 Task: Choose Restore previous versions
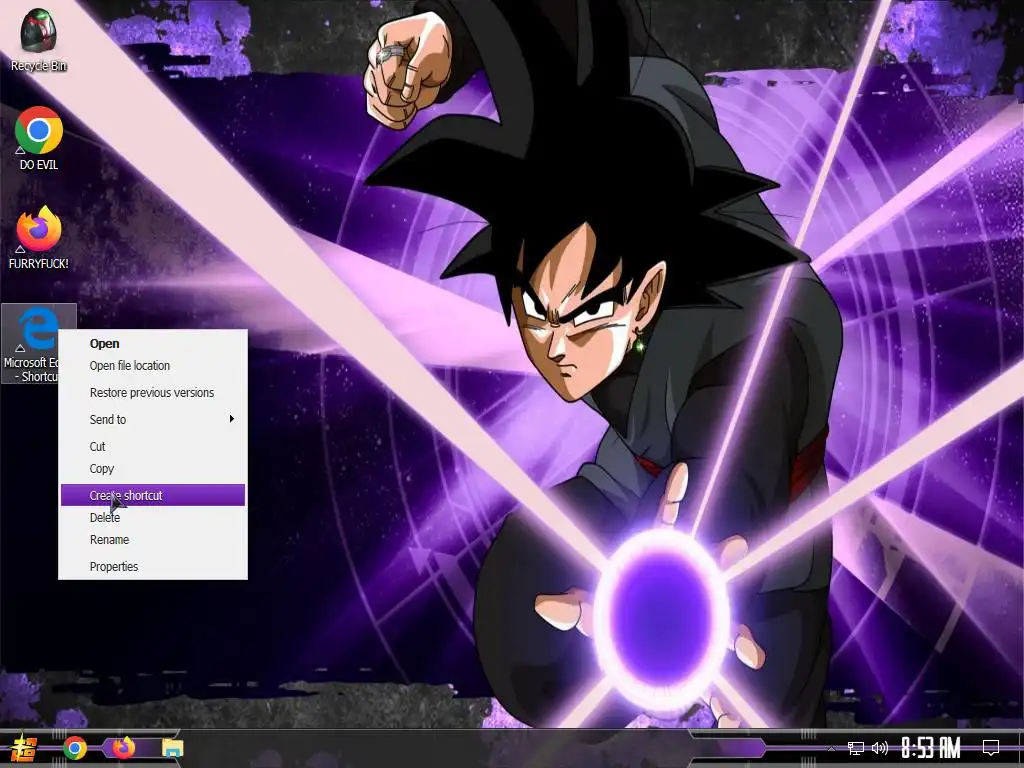(x=153, y=392)
